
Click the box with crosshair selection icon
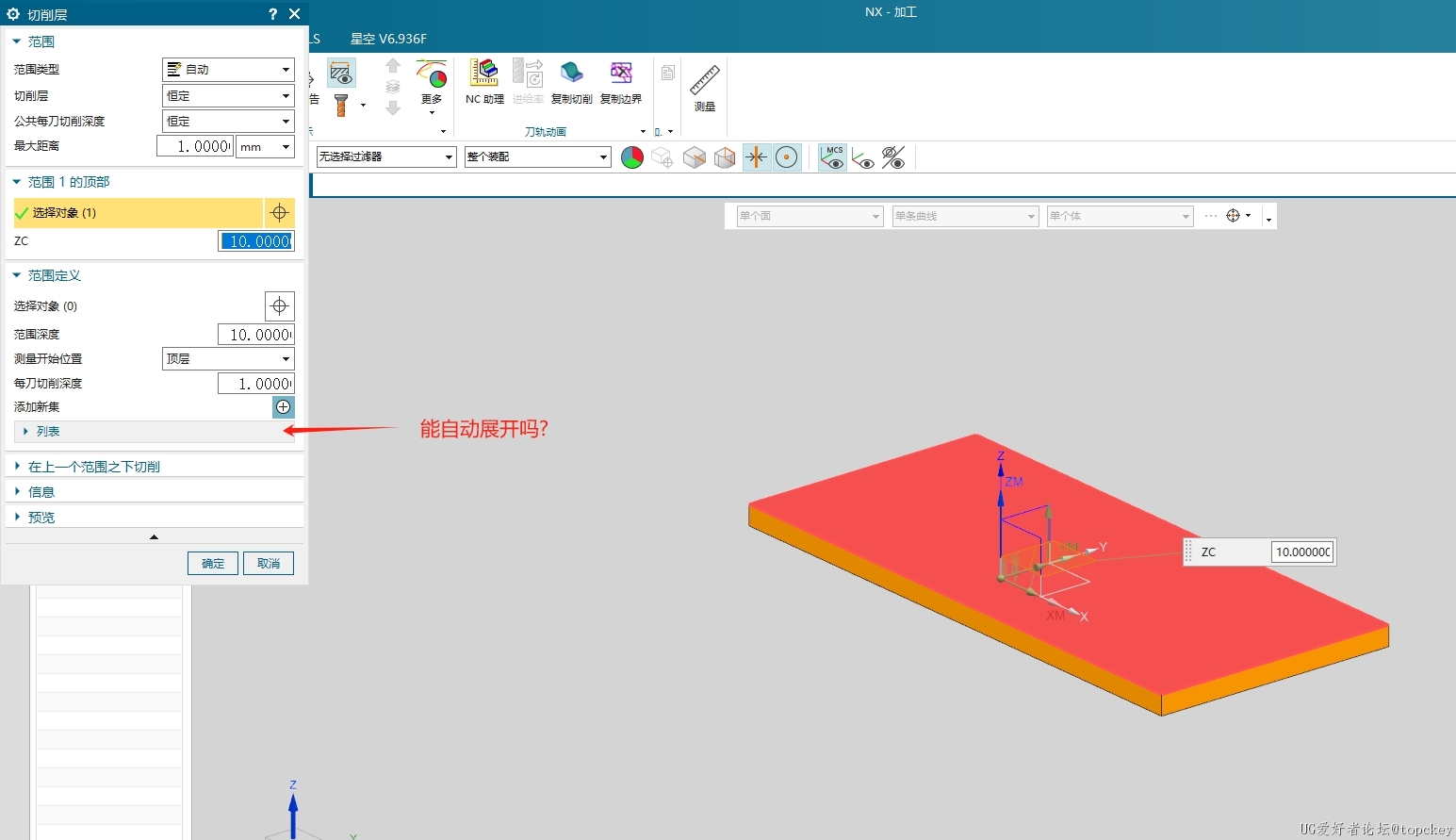(x=663, y=157)
